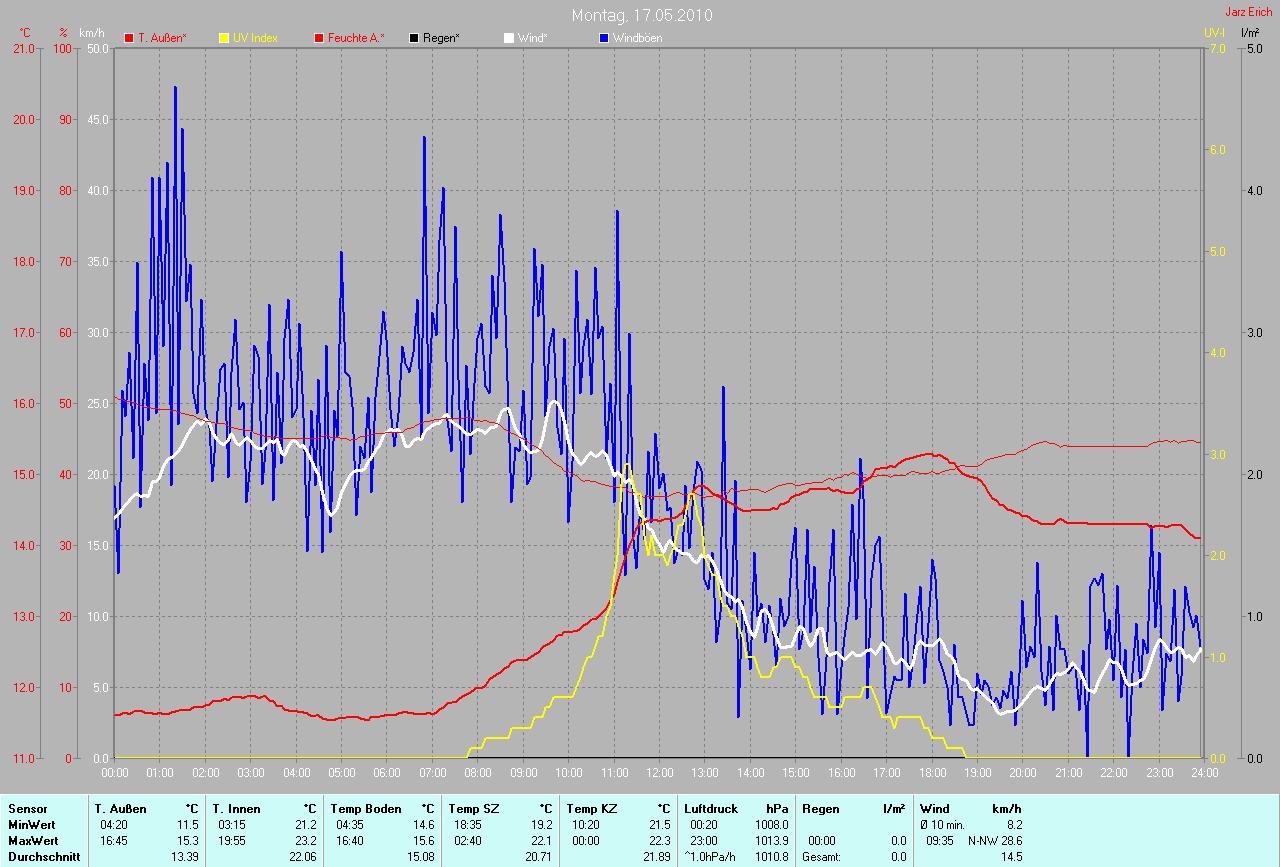Click the '20.71' average Temp SZ value
This screenshot has height=867, width=1280.
(x=538, y=857)
